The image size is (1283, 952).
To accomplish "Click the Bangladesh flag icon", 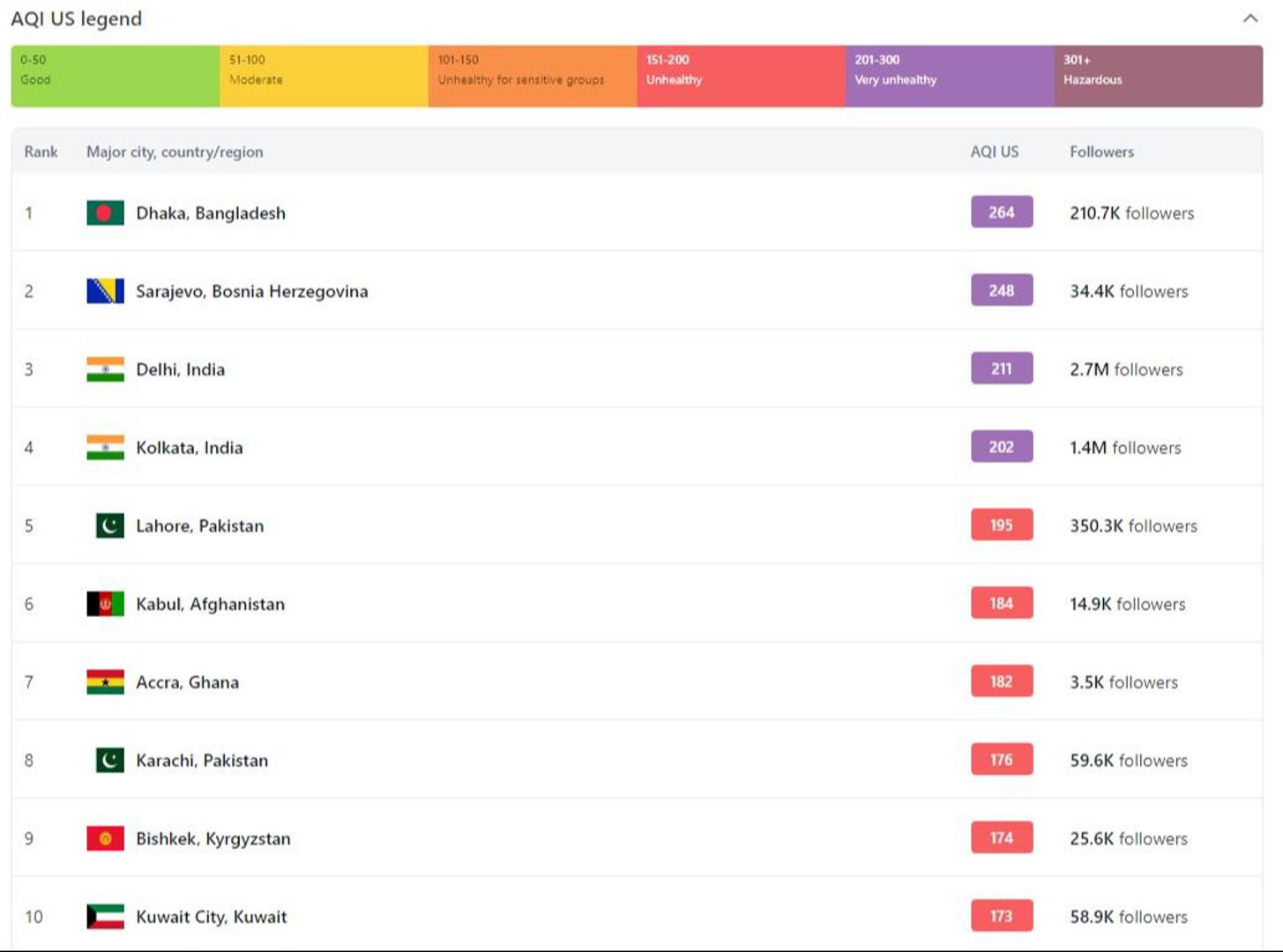I will (105, 213).
